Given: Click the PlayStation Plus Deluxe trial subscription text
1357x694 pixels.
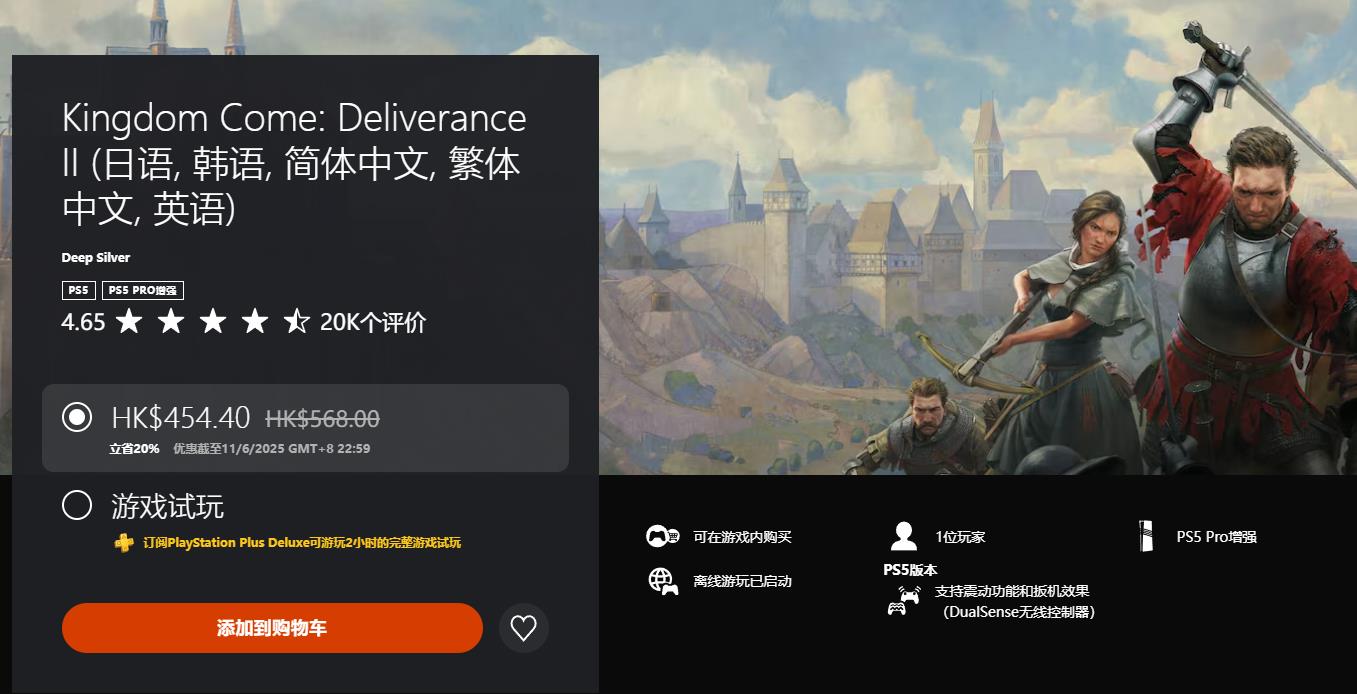Looking at the screenshot, I should point(302,543).
